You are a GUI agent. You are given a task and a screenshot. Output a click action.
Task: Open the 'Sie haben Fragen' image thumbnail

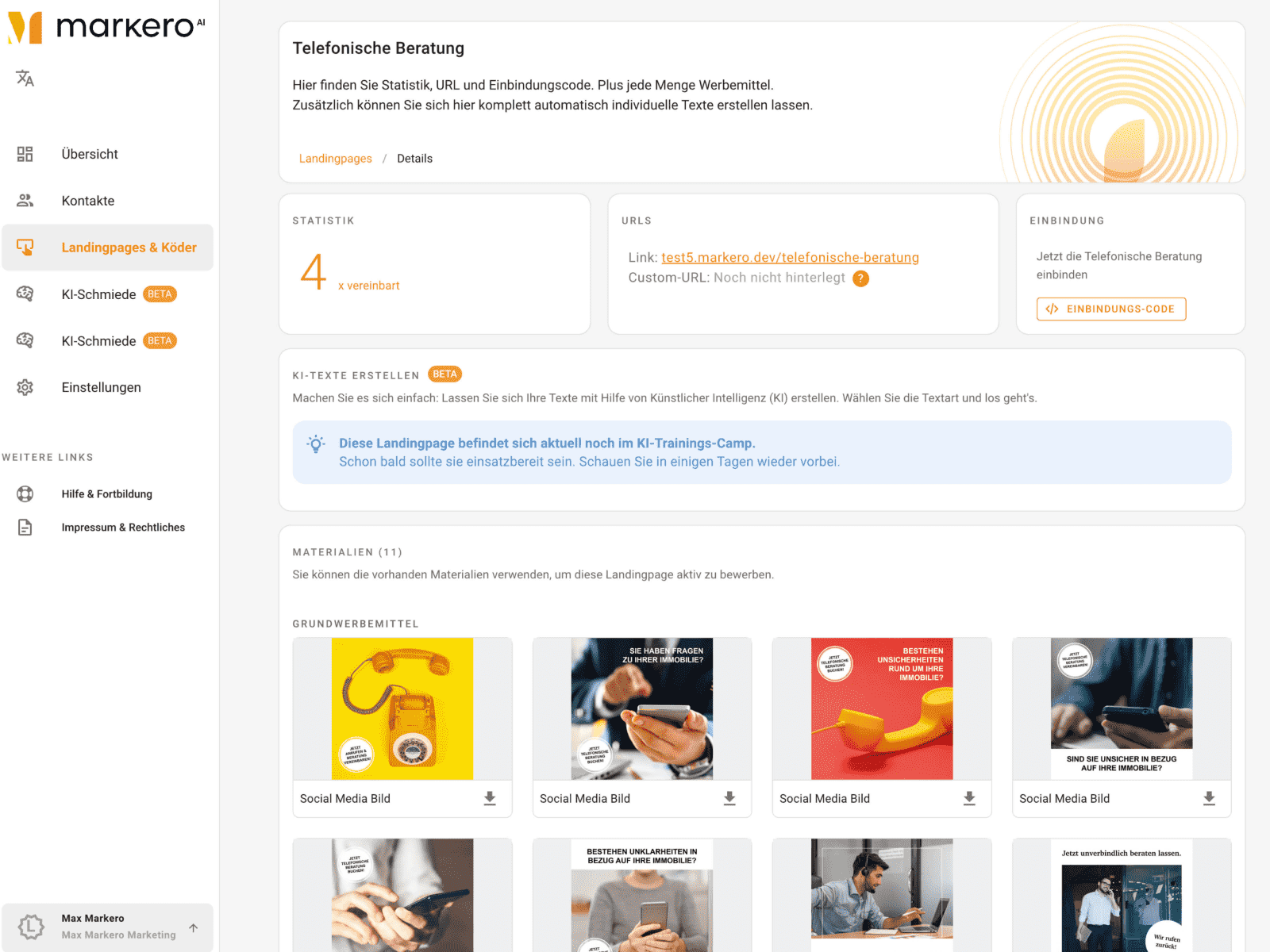[642, 708]
